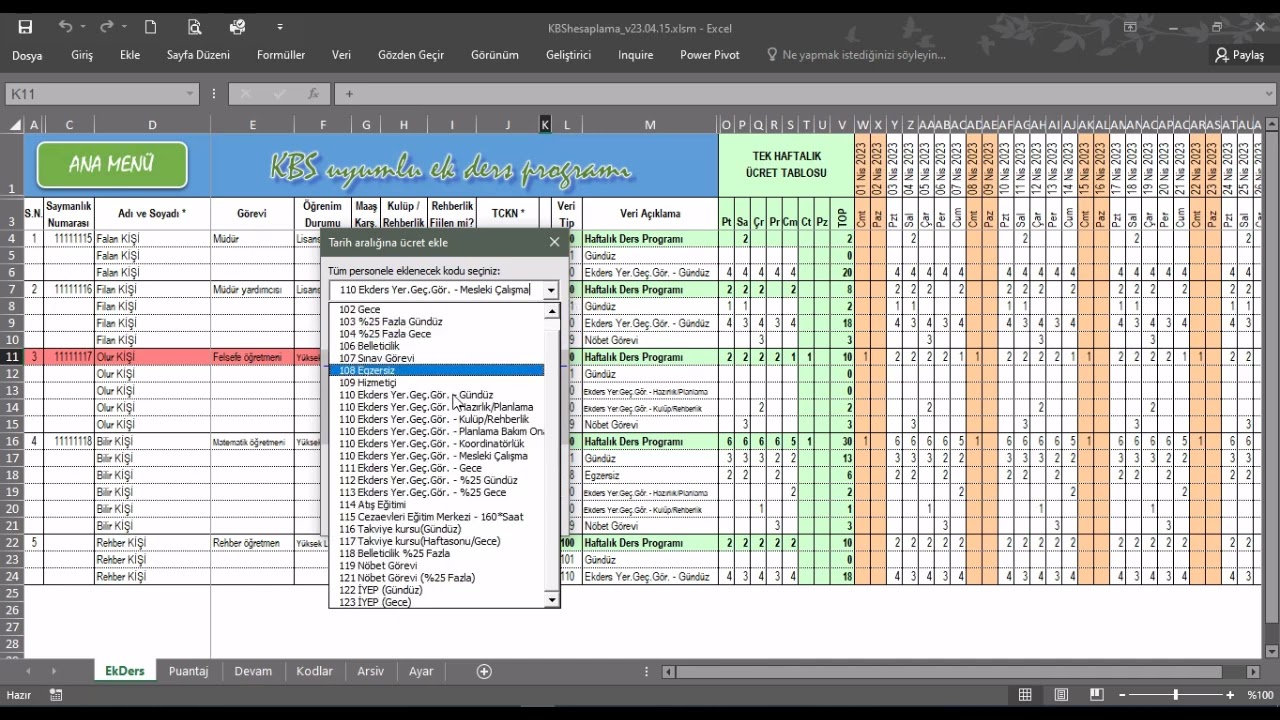Switch to the Giriş ribbon tab
This screenshot has width=1280, height=720.
point(82,55)
